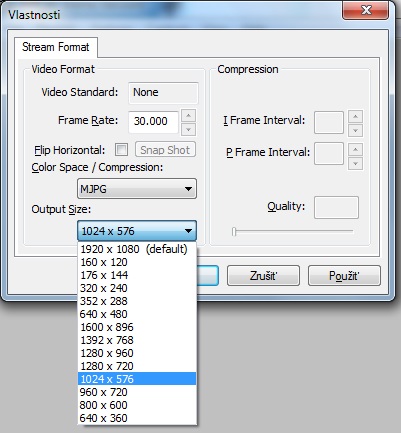Click the Quality slider handle
This screenshot has height=433, width=401.
tap(234, 231)
